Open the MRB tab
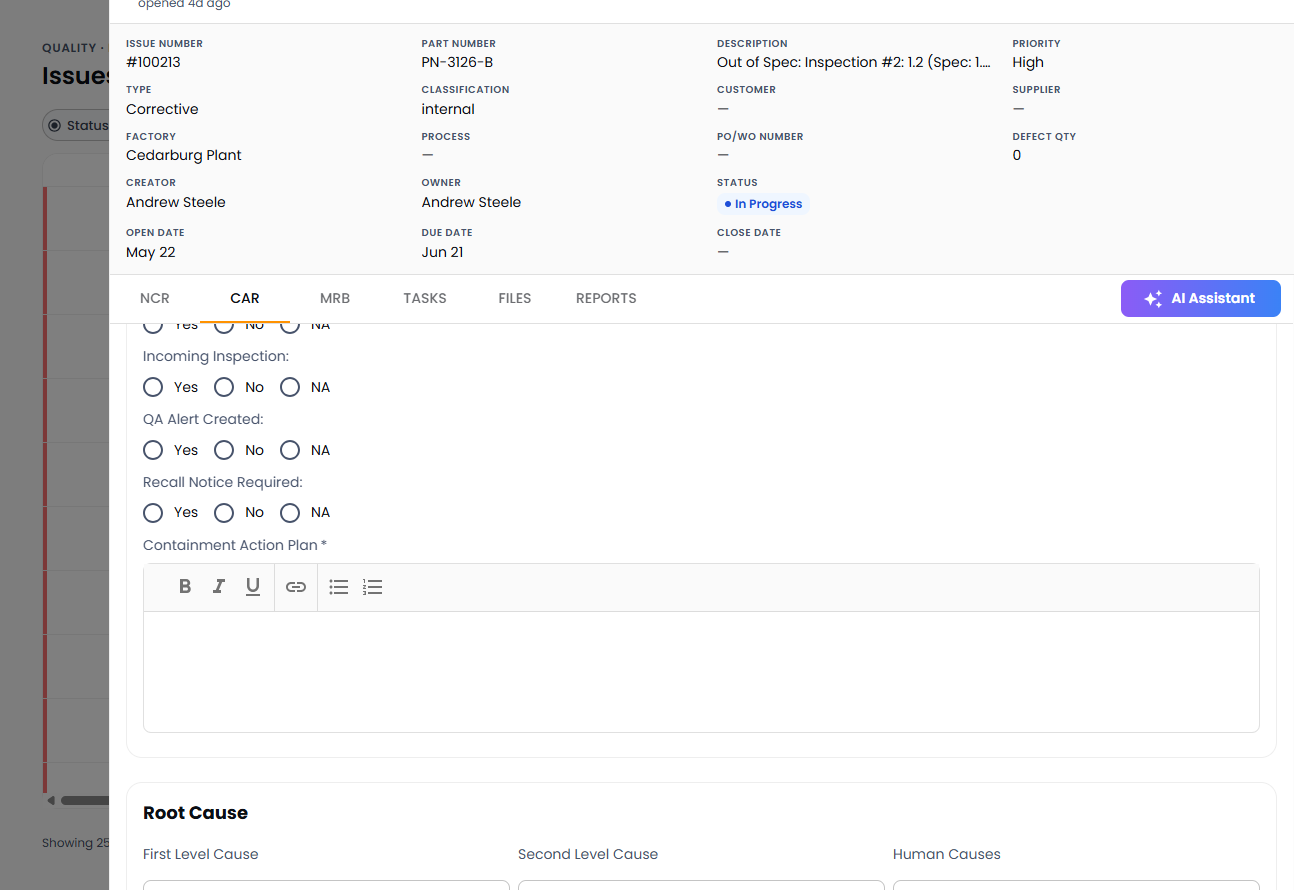This screenshot has width=1294, height=890. 335,298
